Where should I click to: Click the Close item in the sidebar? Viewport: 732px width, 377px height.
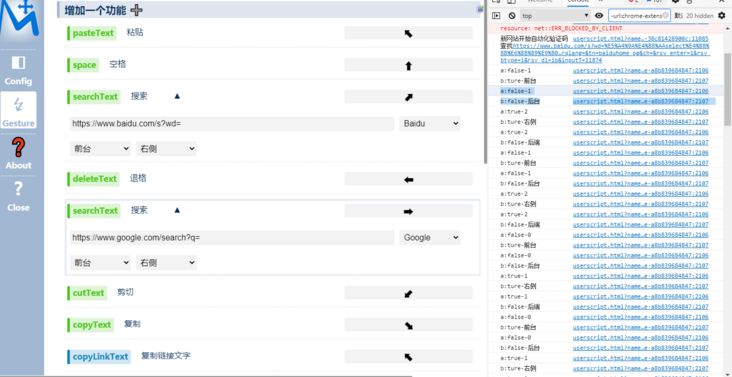(18, 196)
